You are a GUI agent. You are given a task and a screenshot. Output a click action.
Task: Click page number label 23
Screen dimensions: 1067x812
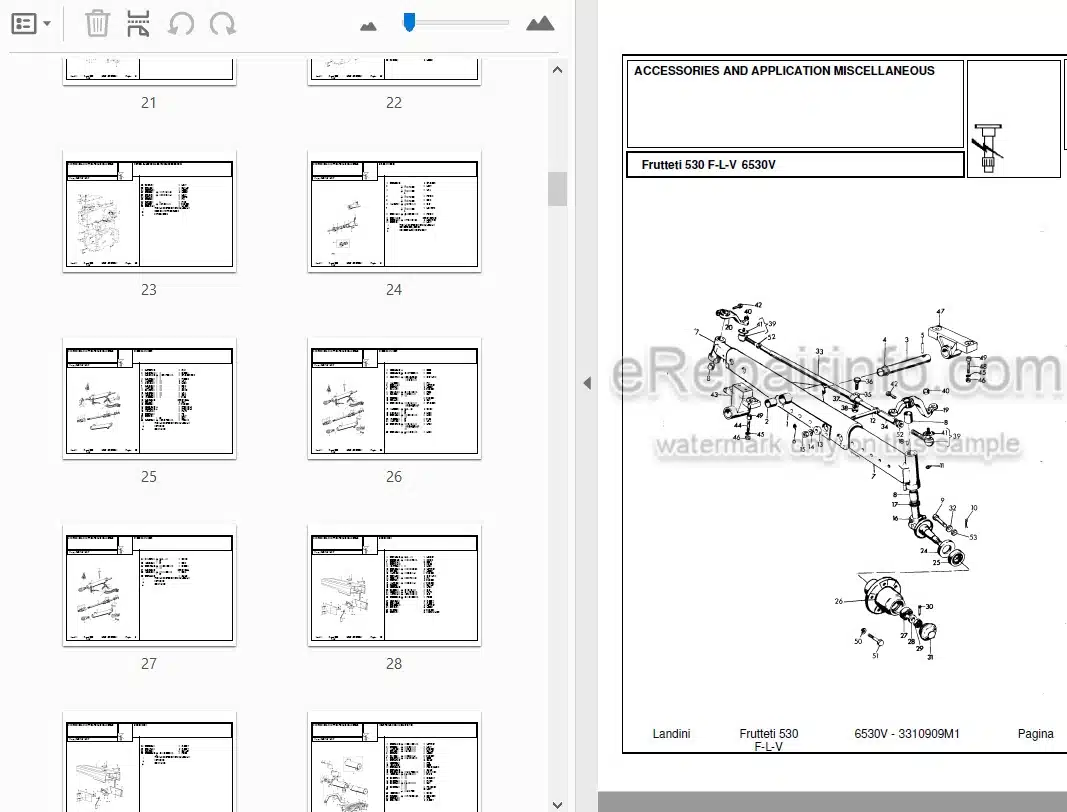pyautogui.click(x=149, y=290)
